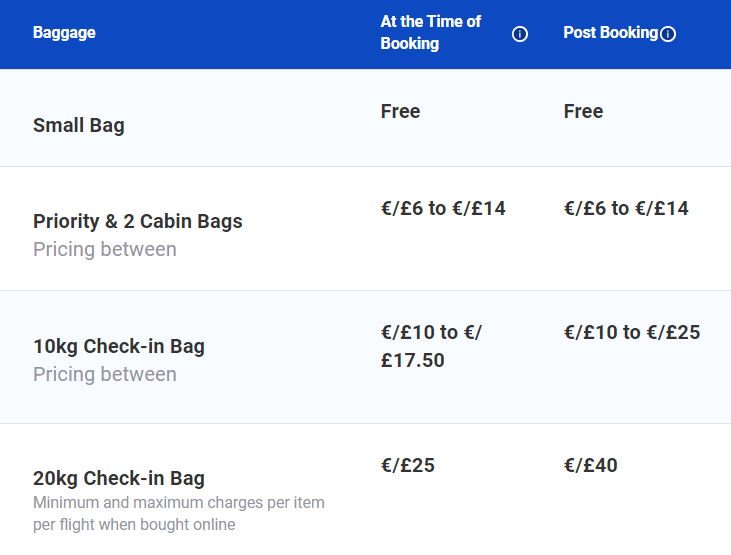Click the At the Time of Booking header
This screenshot has height=555, width=731.
[x=431, y=32]
